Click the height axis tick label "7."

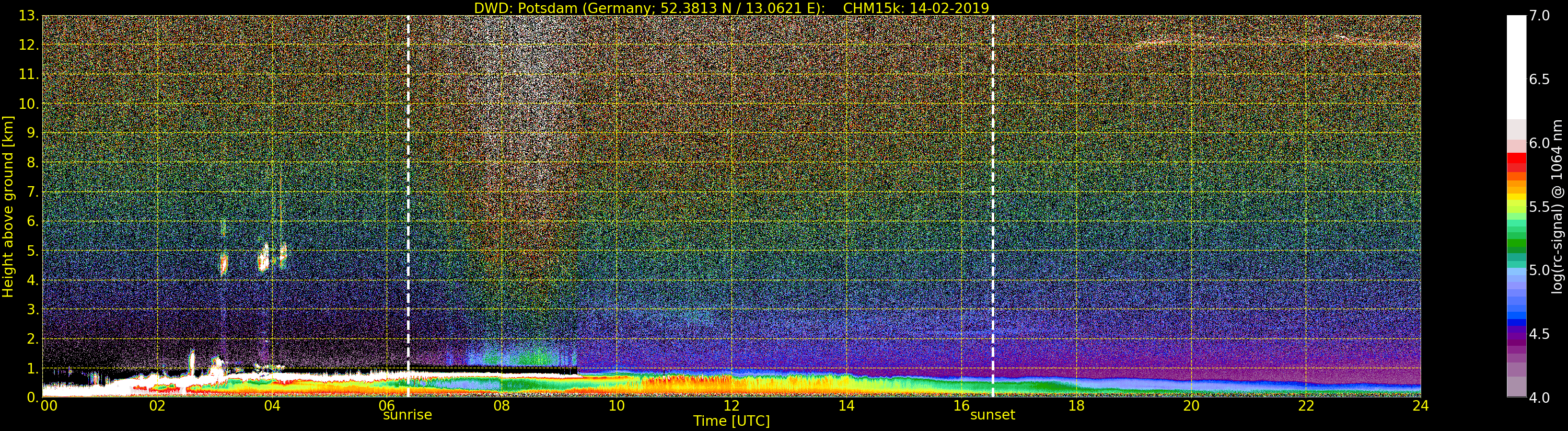[x=32, y=192]
